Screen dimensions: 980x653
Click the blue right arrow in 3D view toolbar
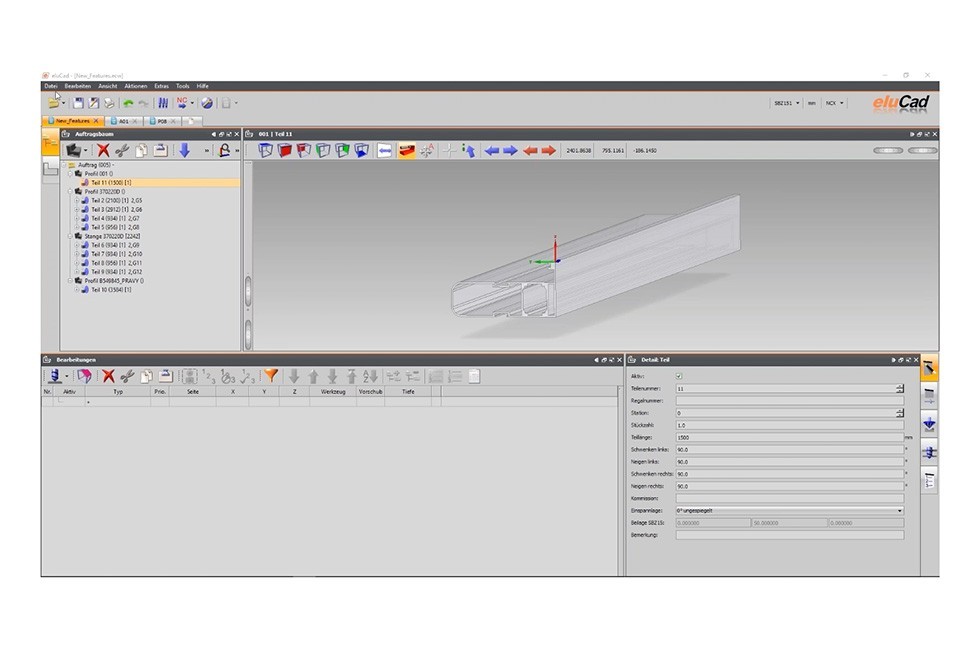[511, 151]
